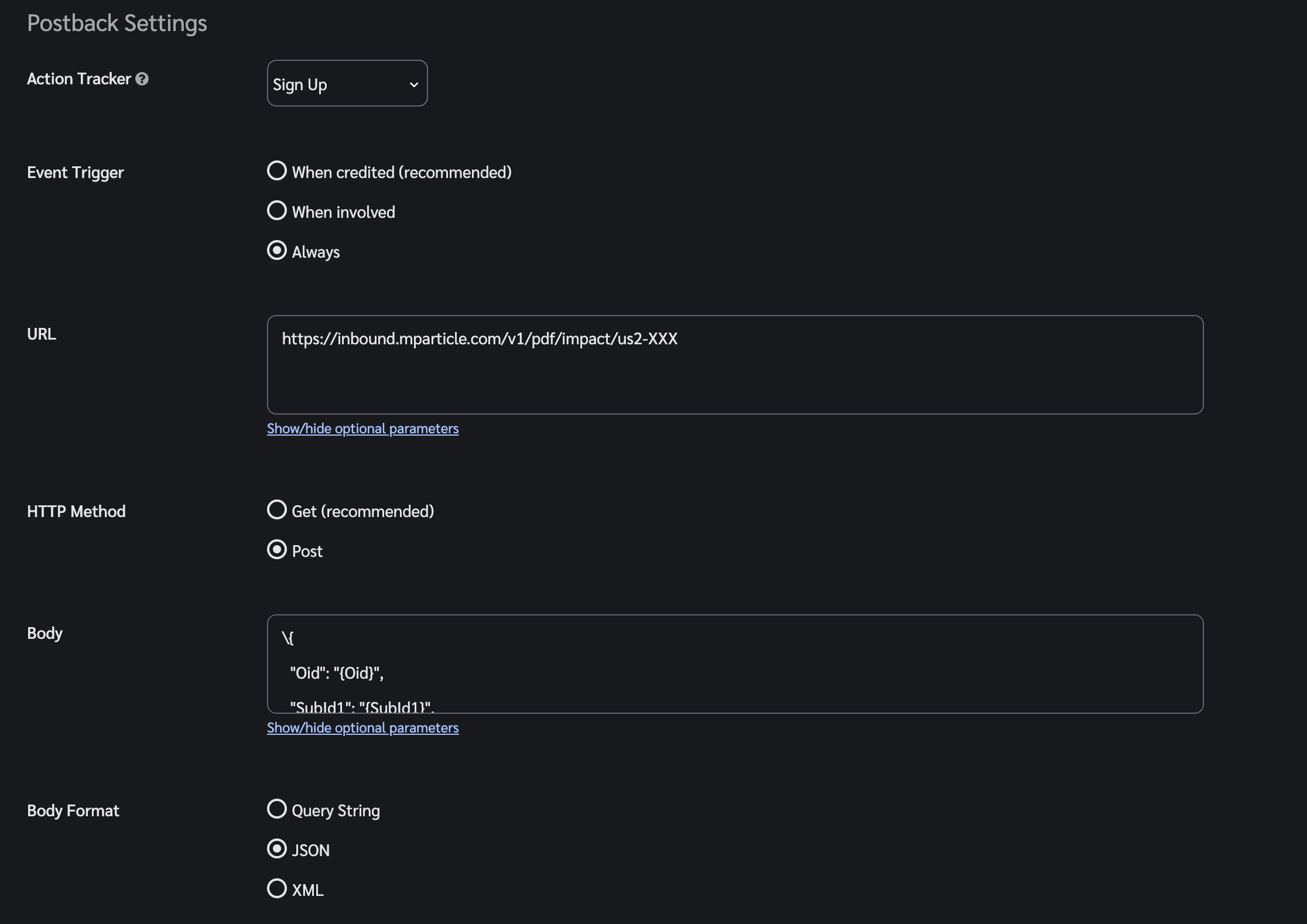Toggle optional parameters link under URL
Image resolution: width=1307 pixels, height=924 pixels.
pyautogui.click(x=362, y=429)
